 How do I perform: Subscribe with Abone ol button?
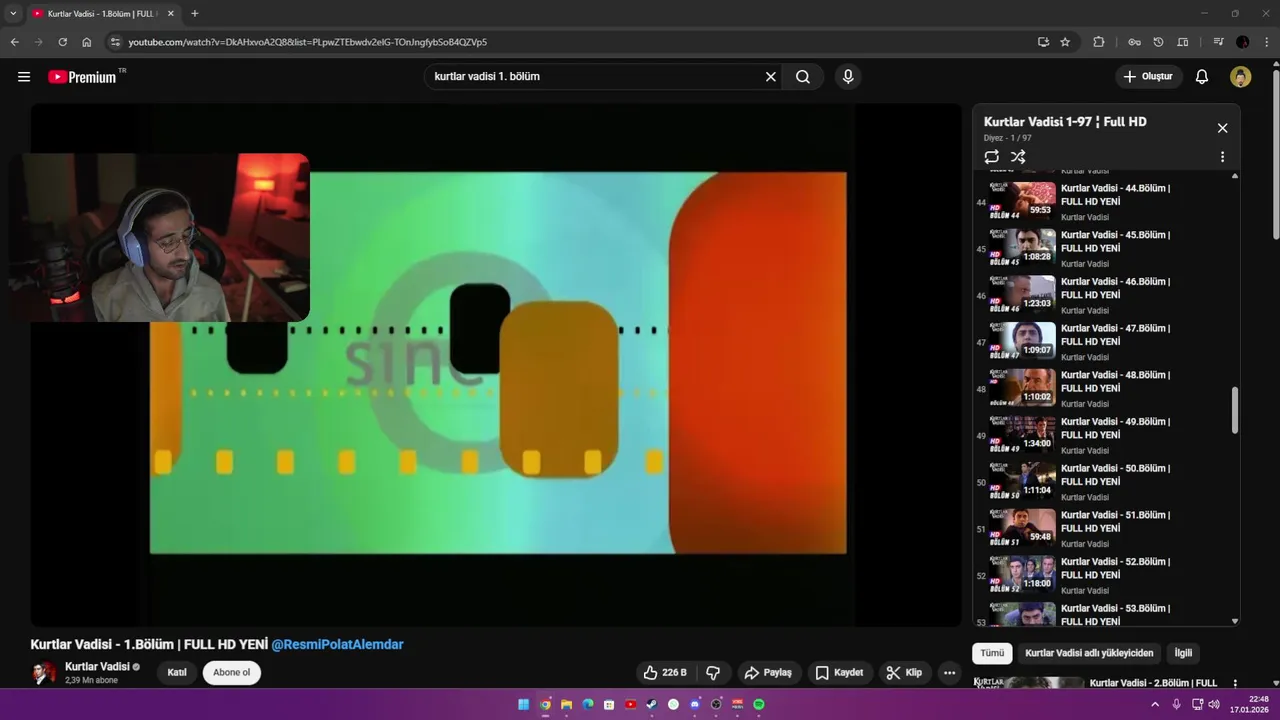pyautogui.click(x=232, y=672)
